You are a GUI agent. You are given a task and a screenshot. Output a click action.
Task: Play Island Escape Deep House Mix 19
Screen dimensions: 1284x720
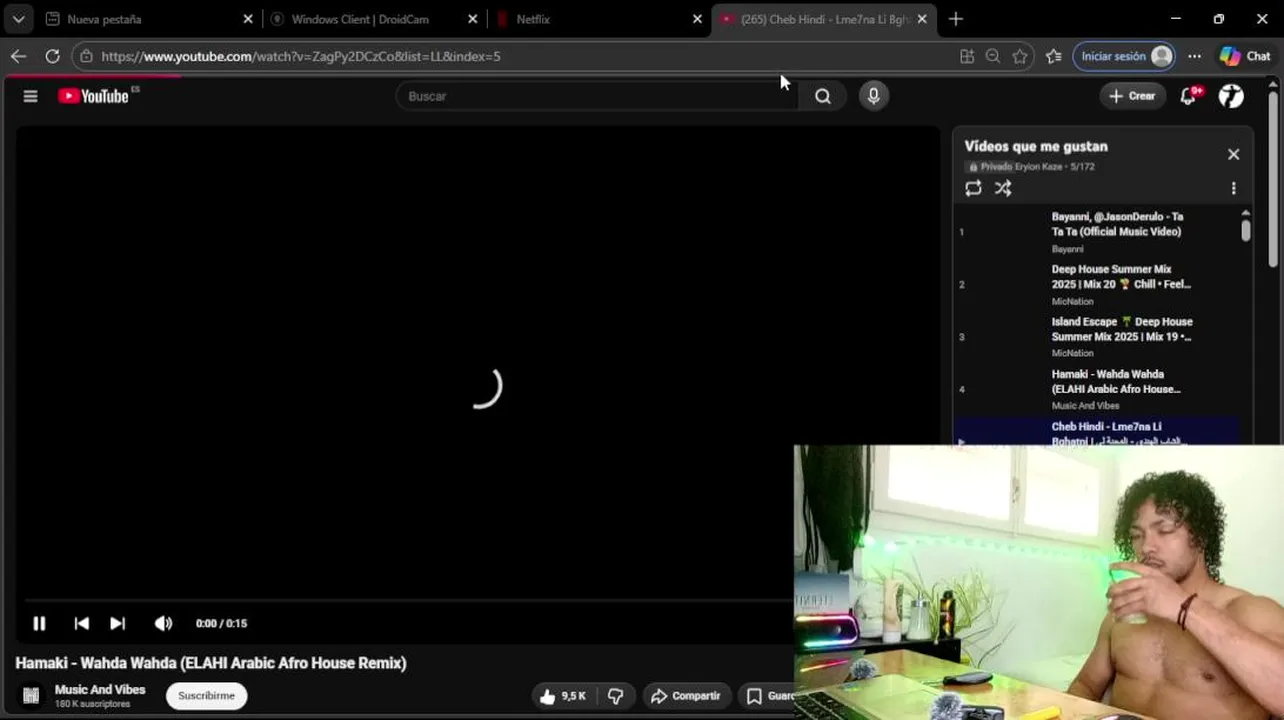pos(1096,337)
